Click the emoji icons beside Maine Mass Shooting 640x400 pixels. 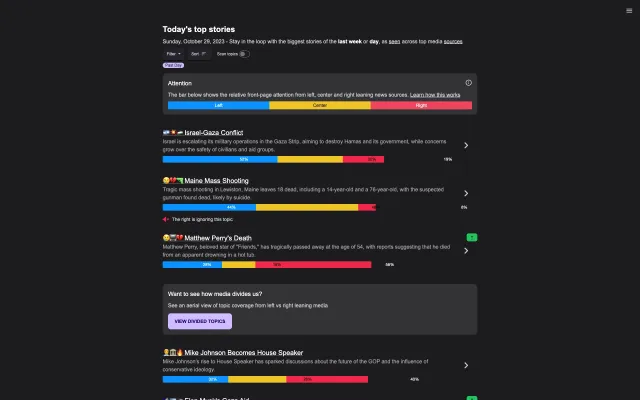[x=172, y=180]
